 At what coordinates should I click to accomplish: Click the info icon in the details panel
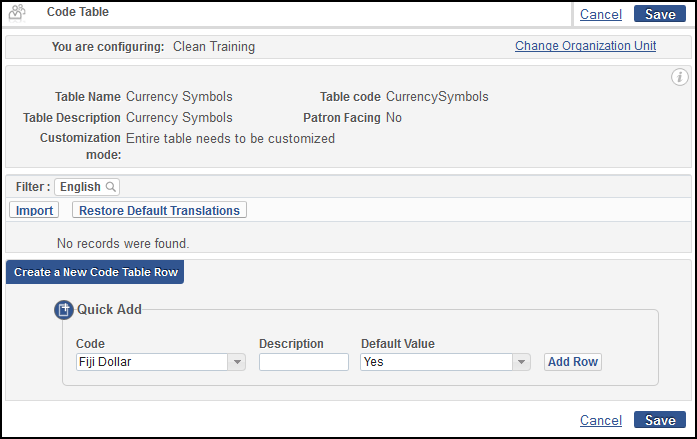coord(679,77)
